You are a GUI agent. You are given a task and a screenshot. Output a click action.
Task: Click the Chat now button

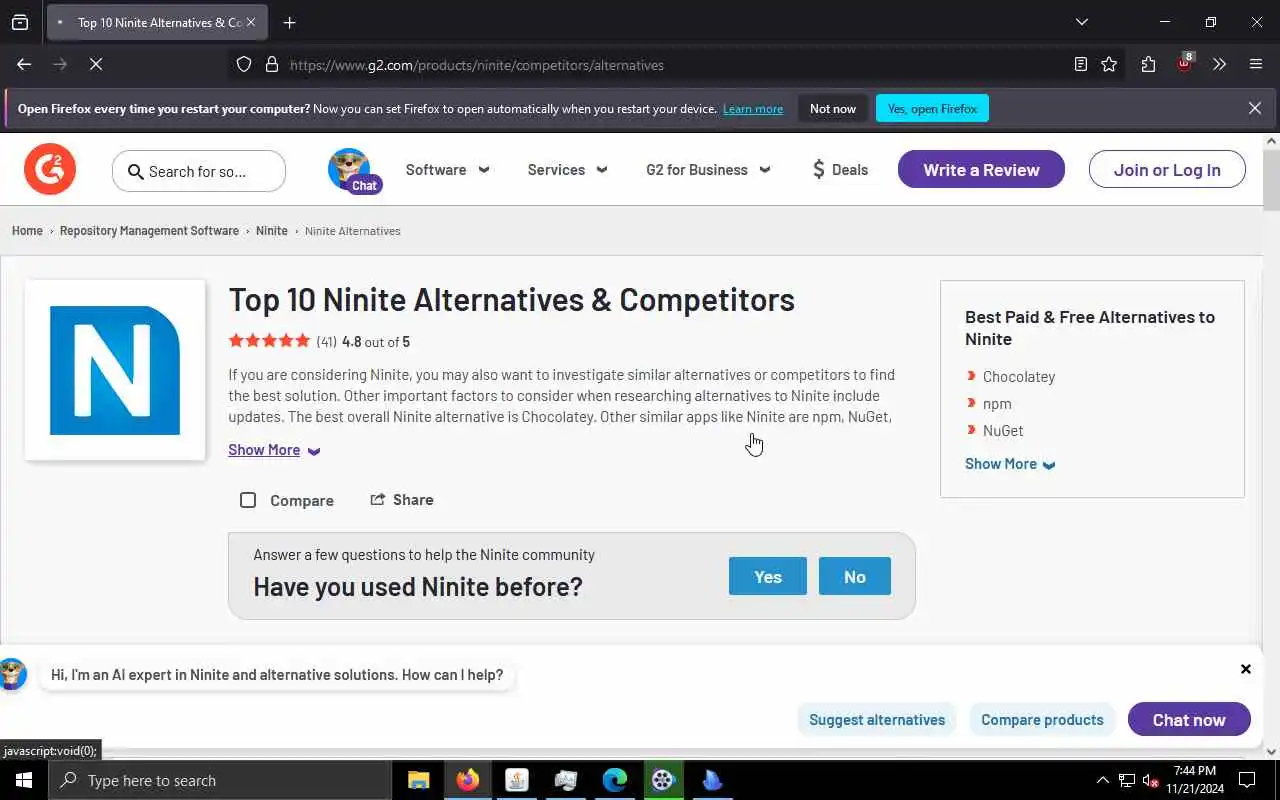(1189, 719)
